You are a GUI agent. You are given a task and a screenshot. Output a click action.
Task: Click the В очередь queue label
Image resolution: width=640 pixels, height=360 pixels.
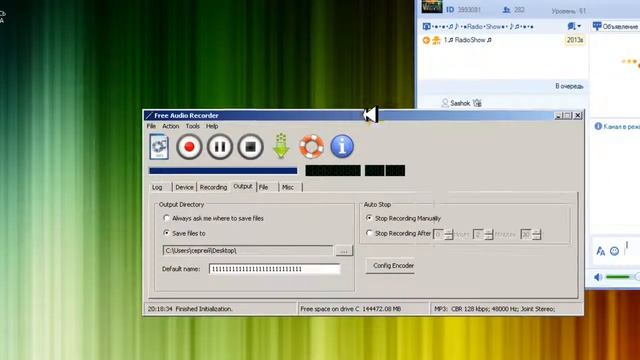(569, 86)
